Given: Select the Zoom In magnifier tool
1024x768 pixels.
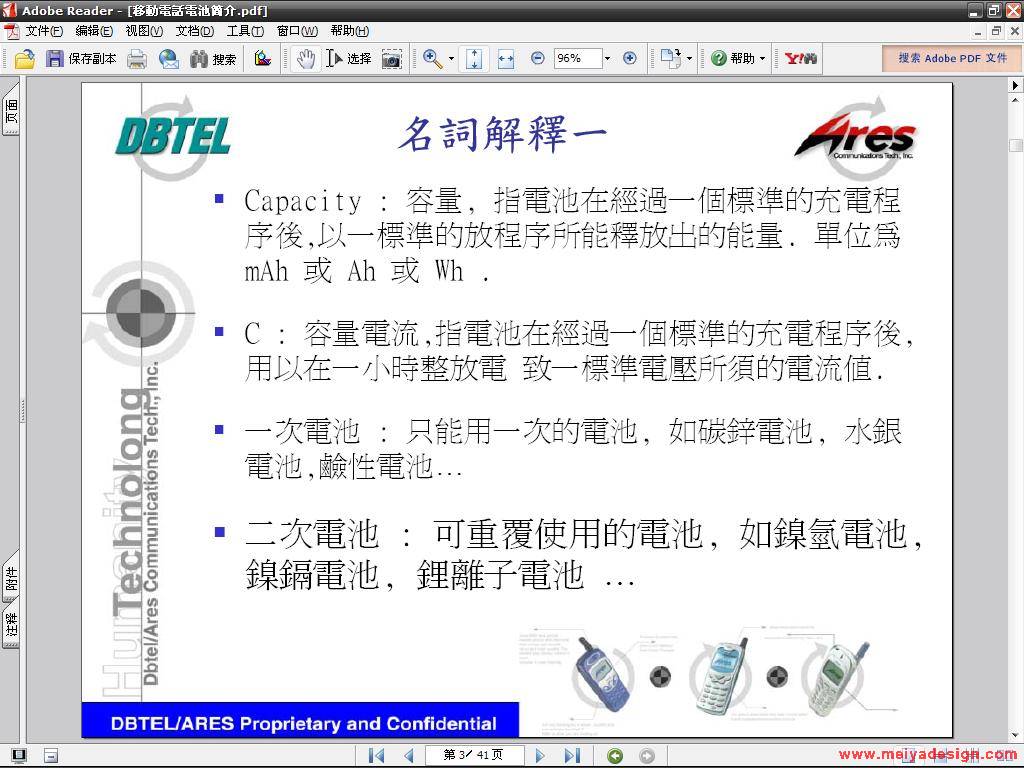Looking at the screenshot, I should pos(432,59).
